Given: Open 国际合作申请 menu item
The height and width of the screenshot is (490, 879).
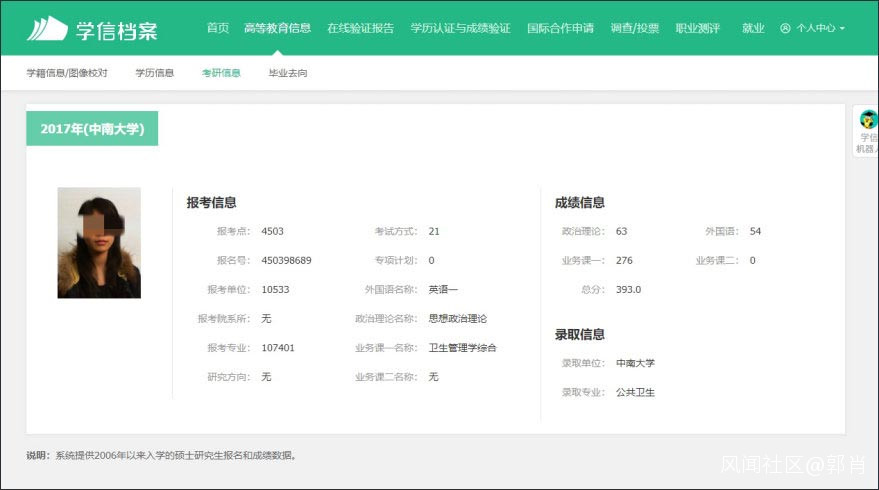Looking at the screenshot, I should (560, 28).
